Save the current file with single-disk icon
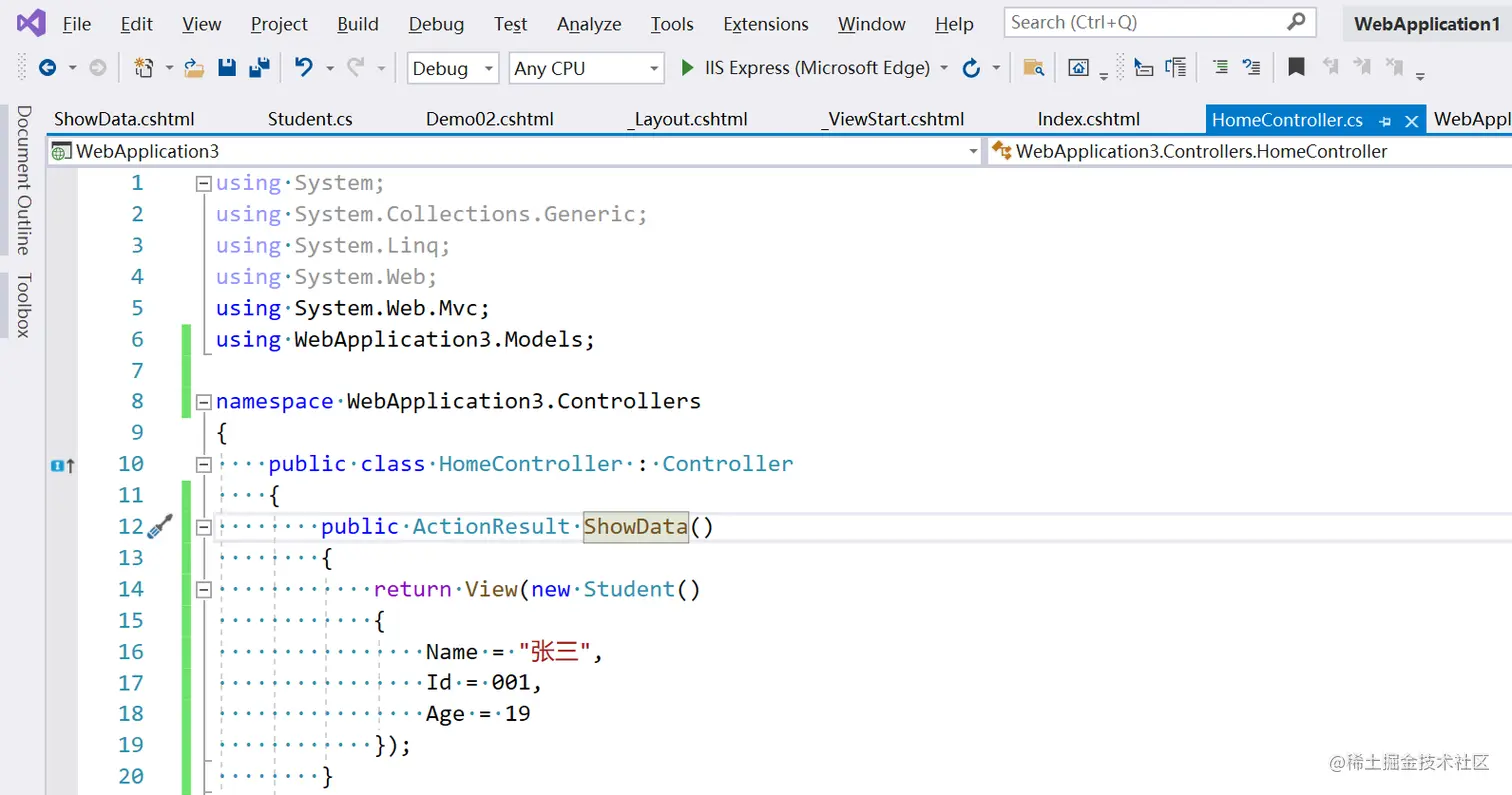1512x795 pixels. click(227, 68)
